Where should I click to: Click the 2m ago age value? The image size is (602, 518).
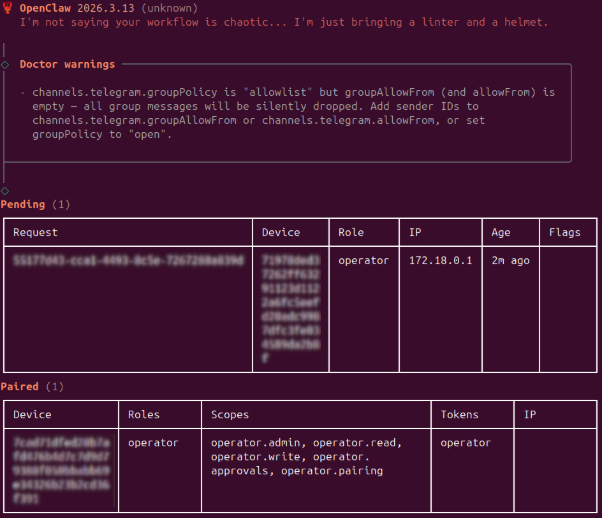(512, 260)
